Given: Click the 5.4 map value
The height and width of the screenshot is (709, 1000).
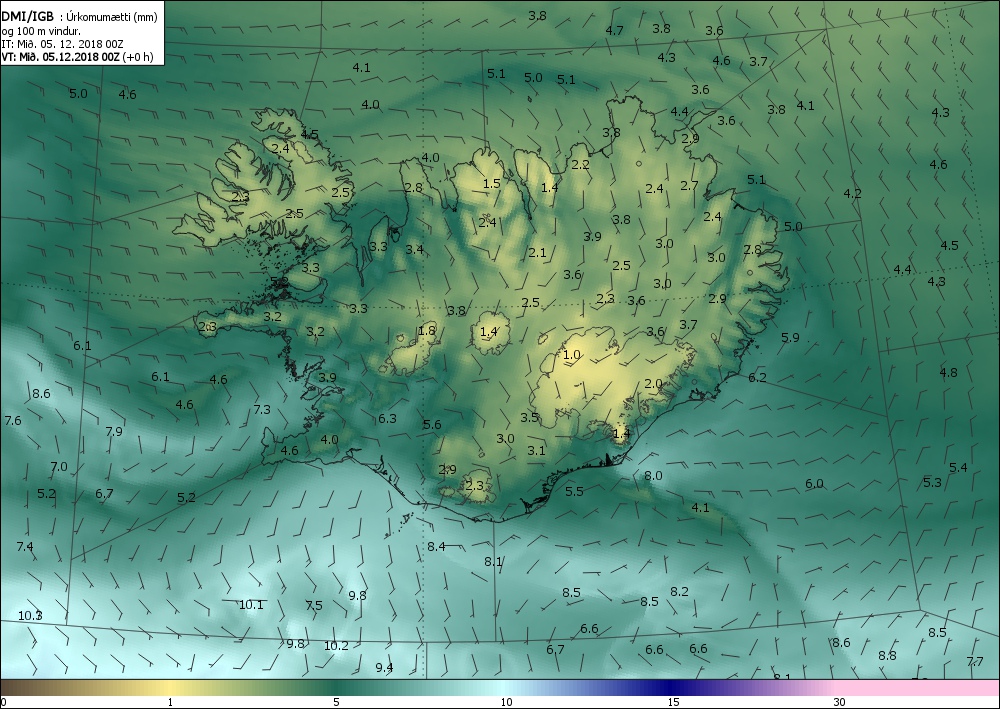Looking at the screenshot, I should tap(958, 467).
